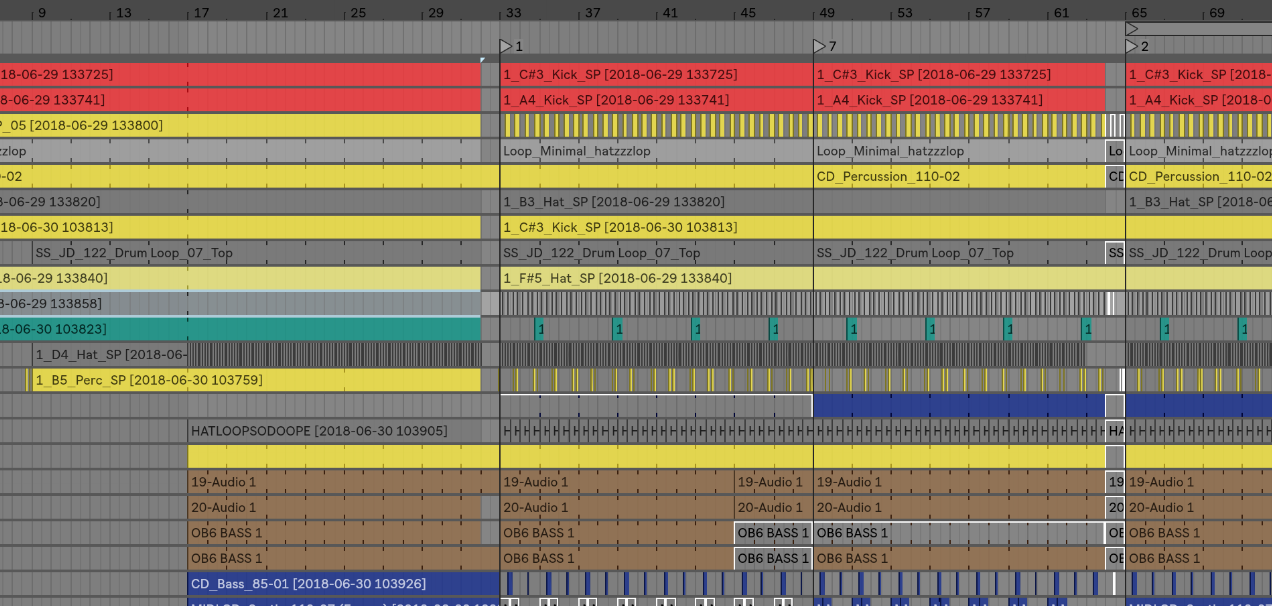Click bar 37 in the ruler
This screenshot has height=606, width=1272.
click(592, 13)
